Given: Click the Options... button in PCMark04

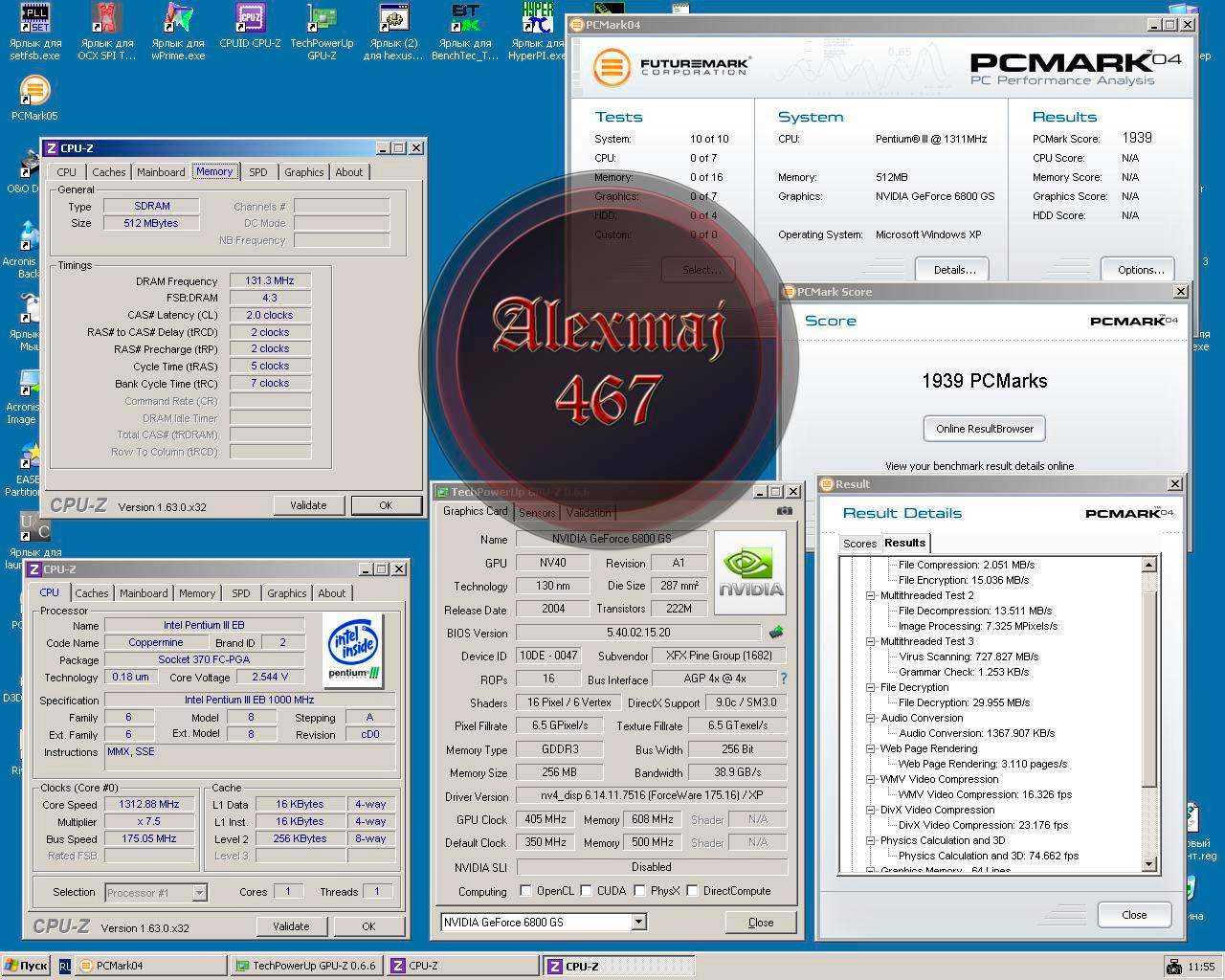Looking at the screenshot, I should [1139, 269].
